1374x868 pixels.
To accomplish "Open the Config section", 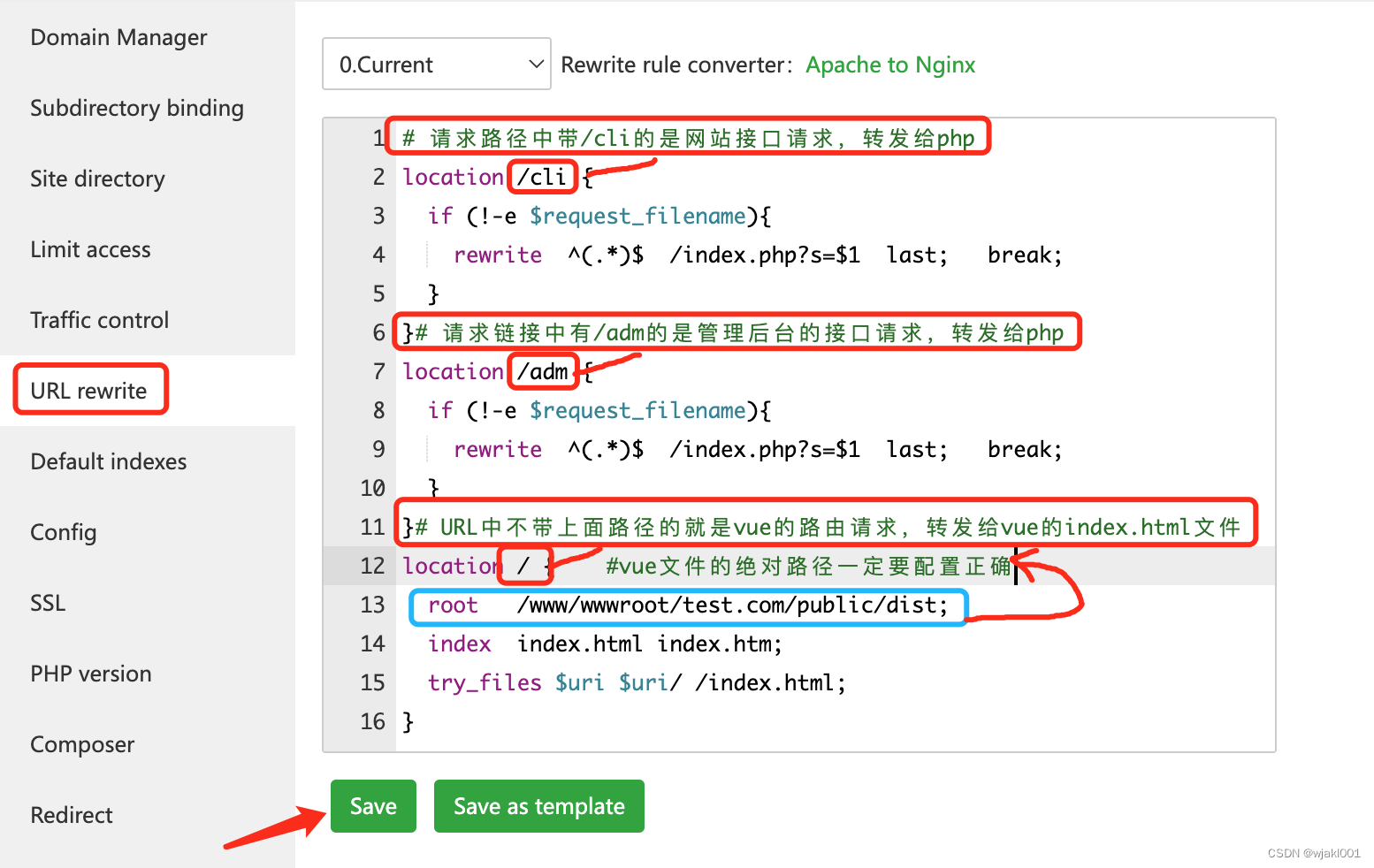I will pos(63,531).
